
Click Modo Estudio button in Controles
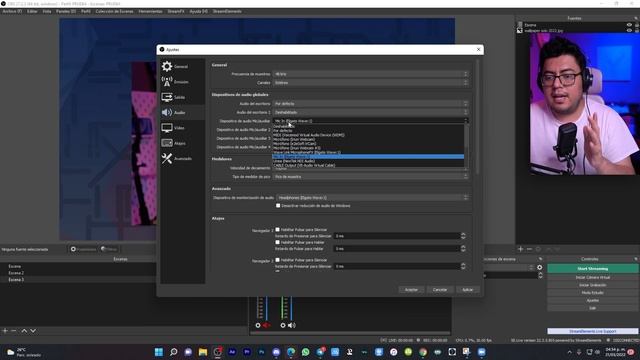point(593,293)
